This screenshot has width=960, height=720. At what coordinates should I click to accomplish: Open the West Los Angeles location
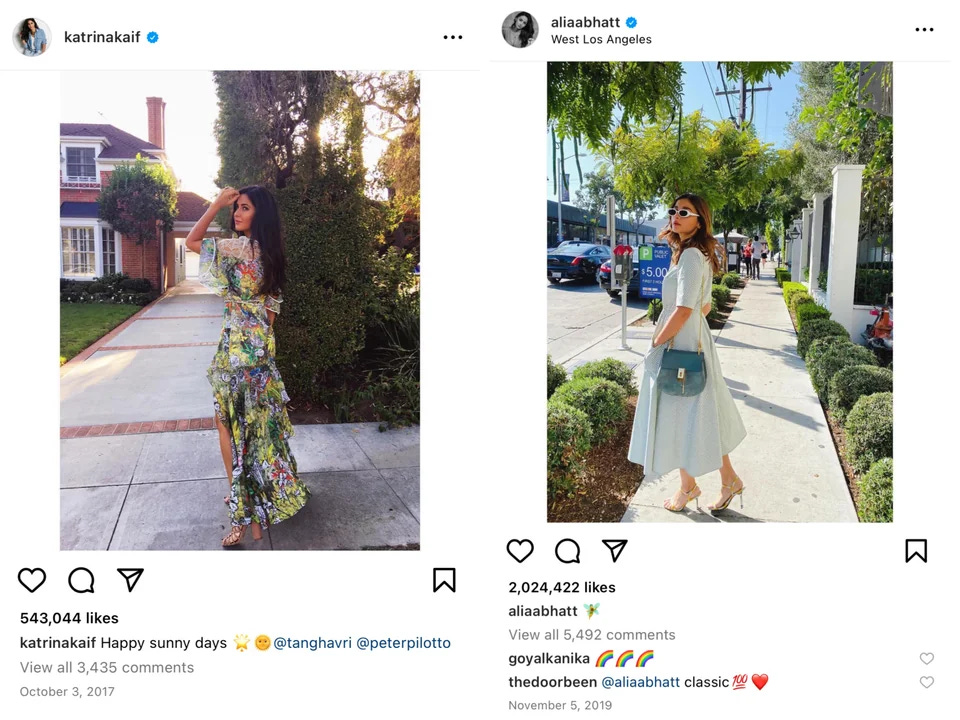pyautogui.click(x=601, y=39)
